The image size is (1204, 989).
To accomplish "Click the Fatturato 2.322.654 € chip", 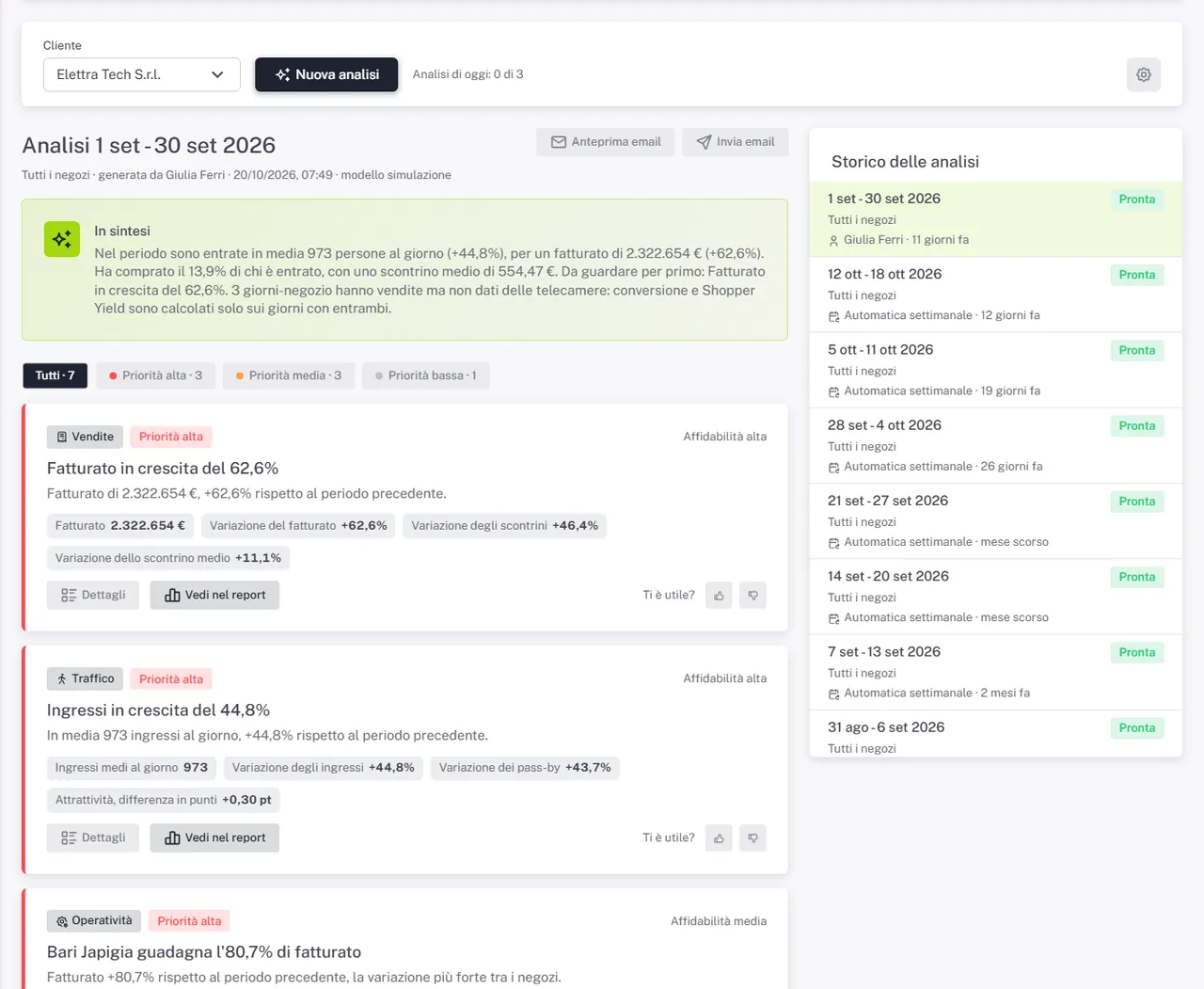I will pos(120,526).
